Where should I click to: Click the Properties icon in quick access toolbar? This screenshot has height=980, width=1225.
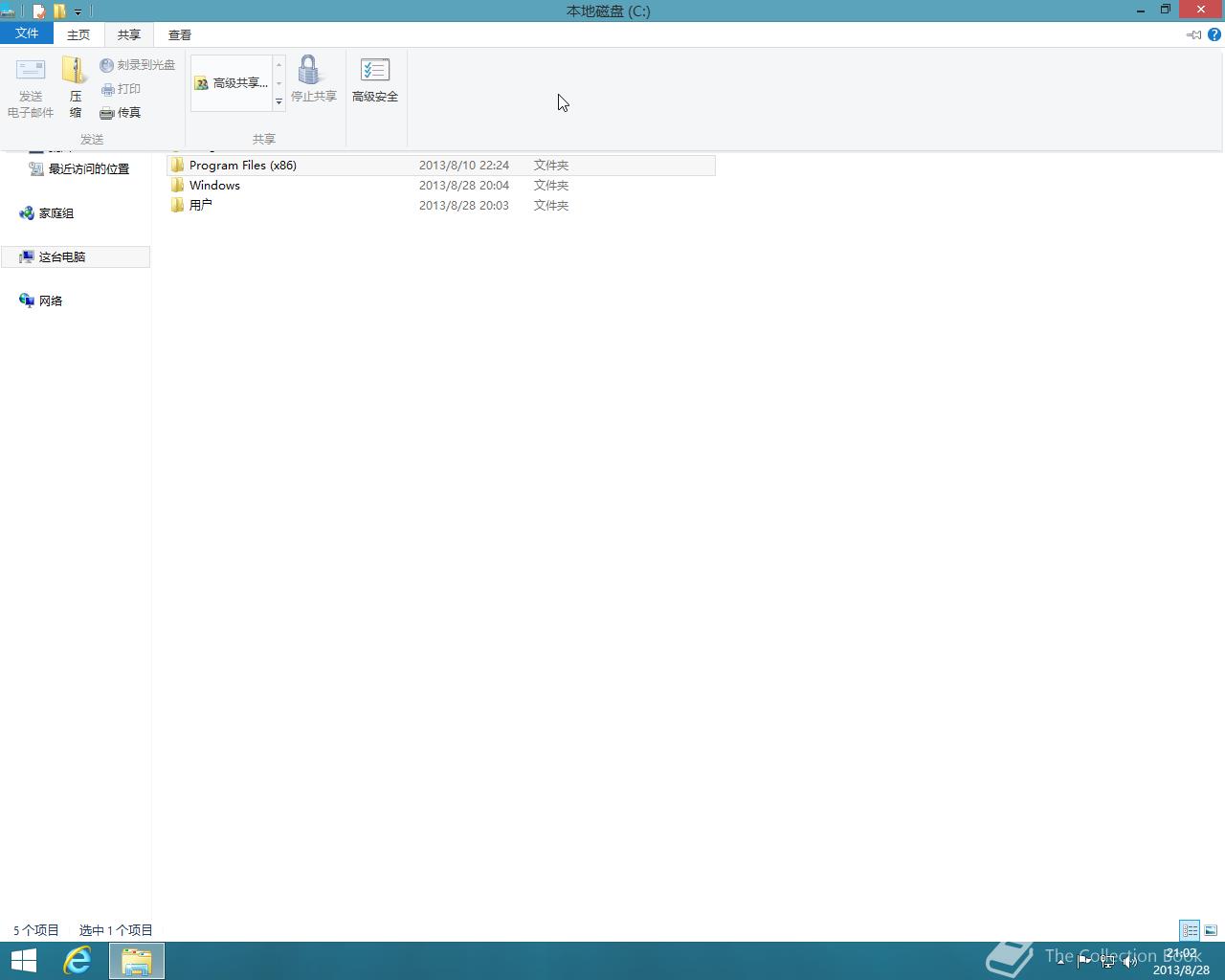[x=39, y=11]
